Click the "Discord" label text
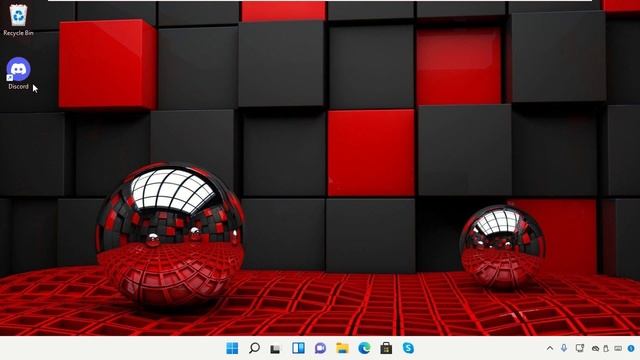 pyautogui.click(x=18, y=87)
